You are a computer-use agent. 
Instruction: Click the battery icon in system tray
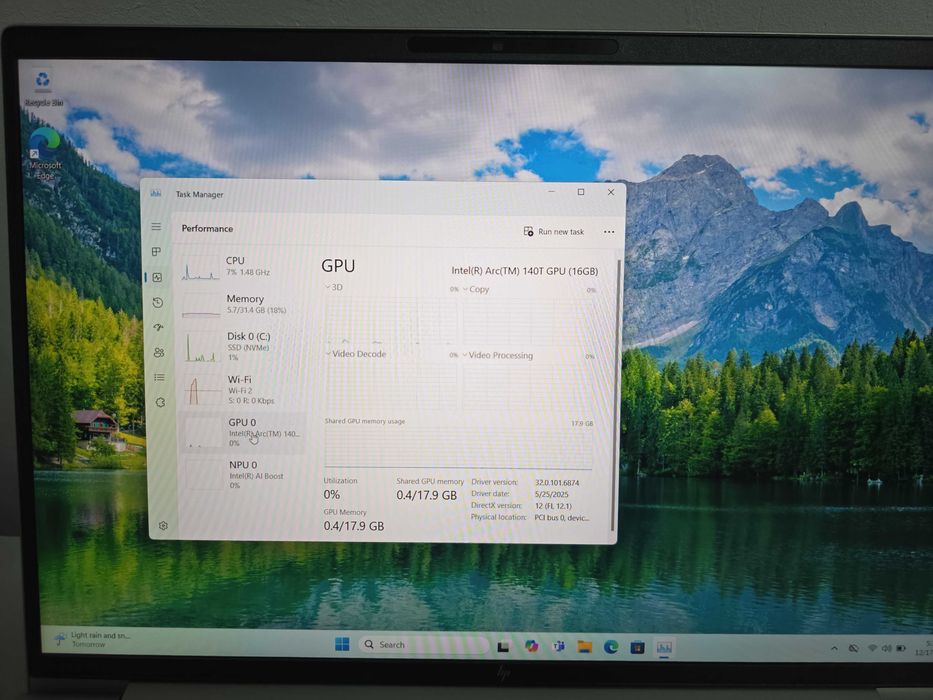point(901,648)
